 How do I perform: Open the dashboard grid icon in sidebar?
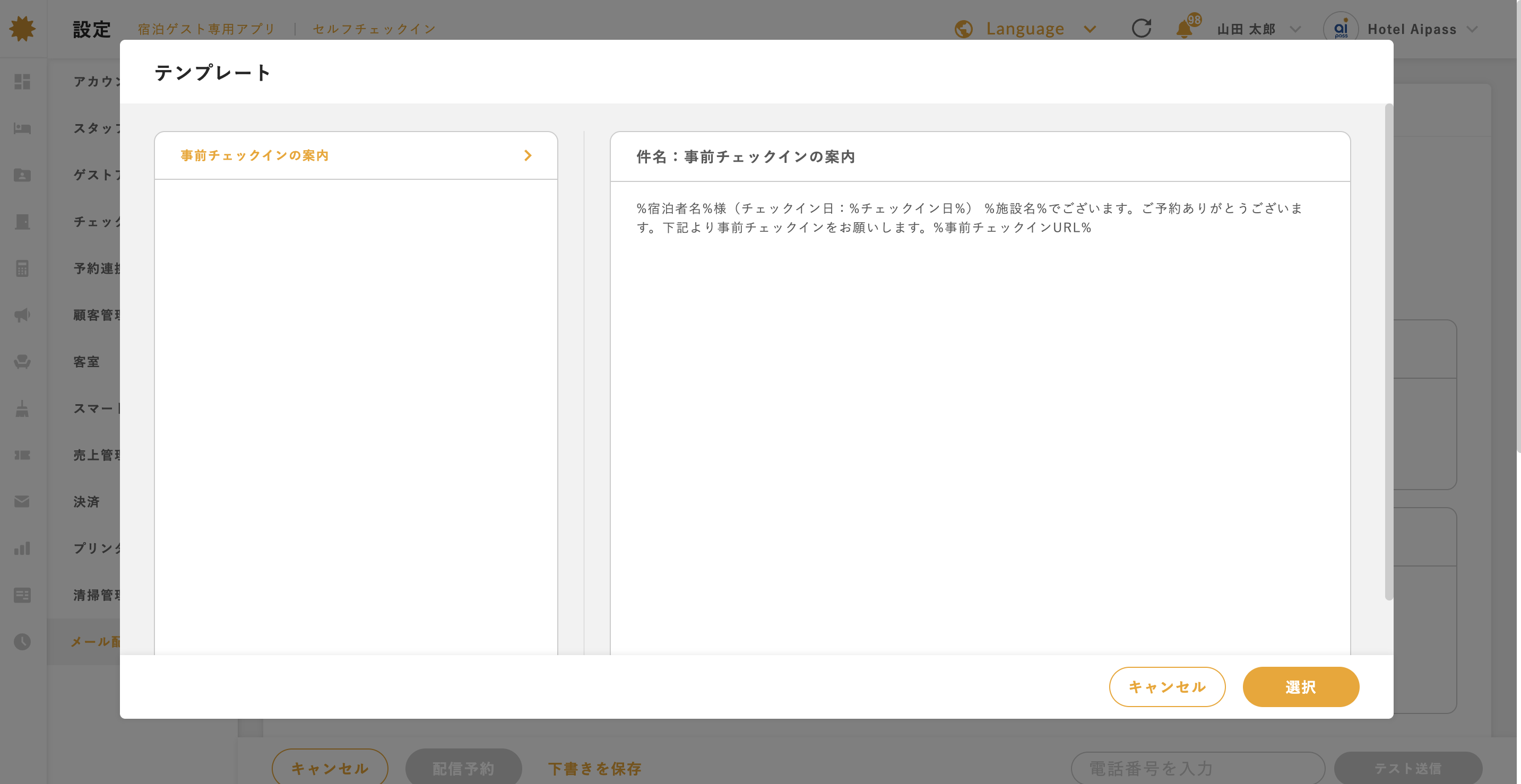(x=22, y=82)
